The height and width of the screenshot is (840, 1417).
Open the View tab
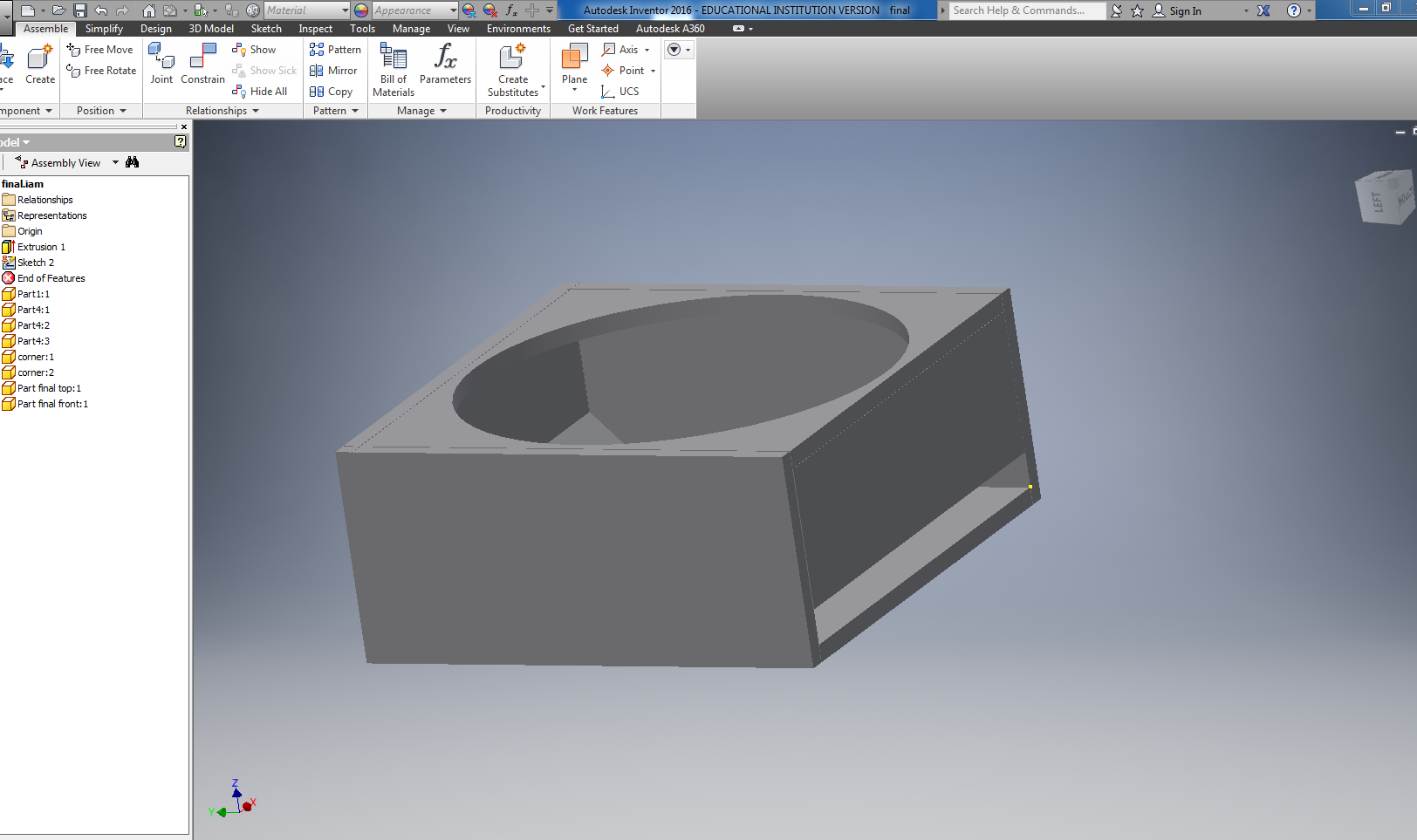(458, 29)
